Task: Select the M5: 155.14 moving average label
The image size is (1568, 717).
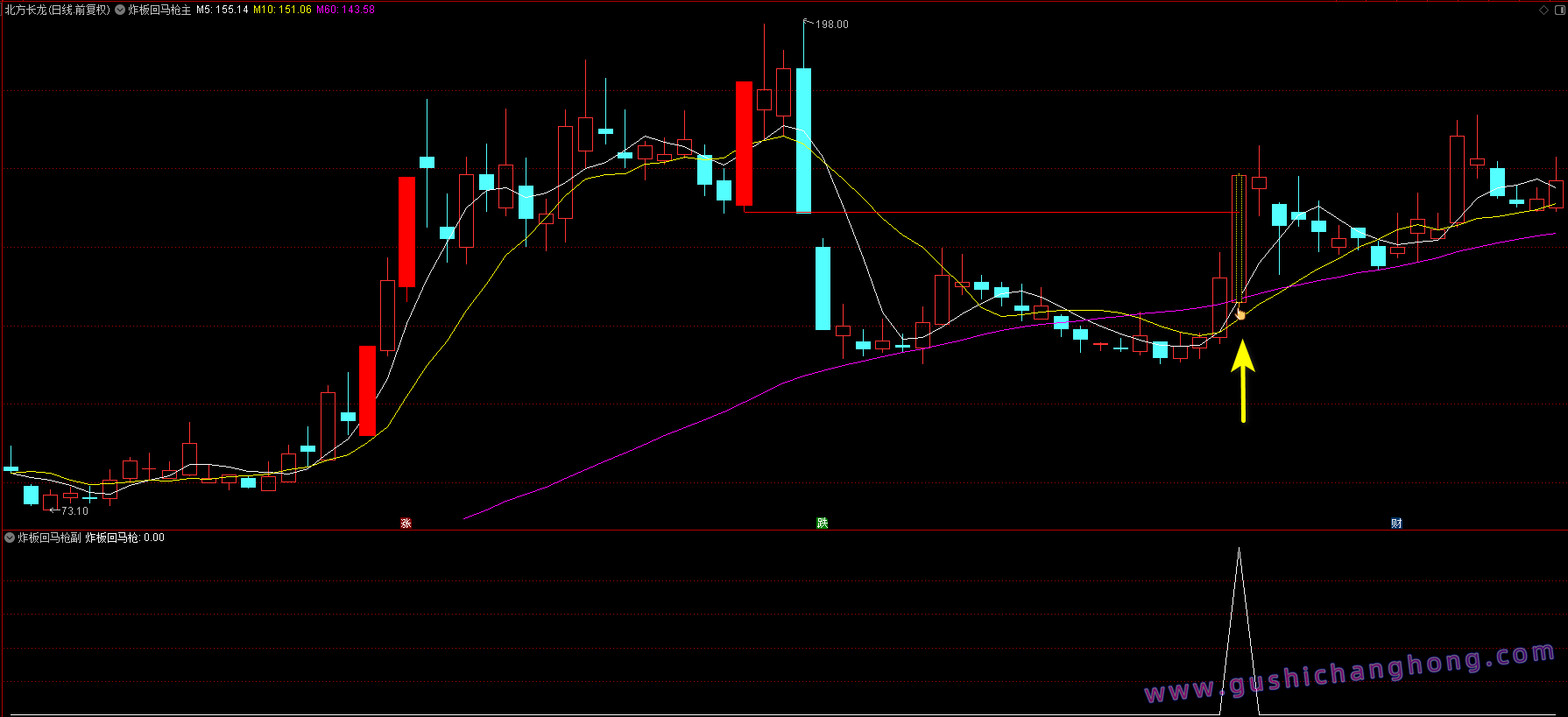Action: 222,10
